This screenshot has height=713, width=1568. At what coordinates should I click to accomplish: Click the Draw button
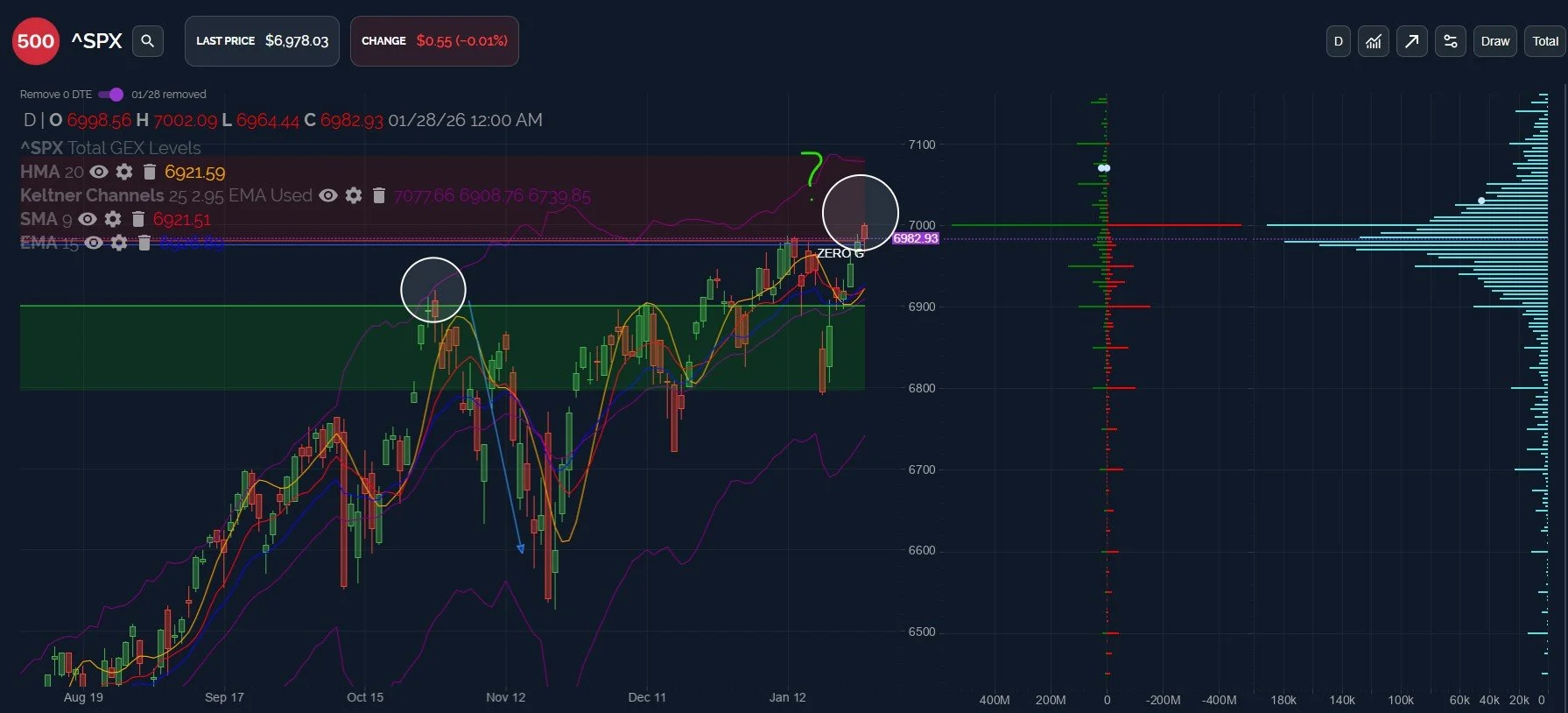click(1495, 41)
